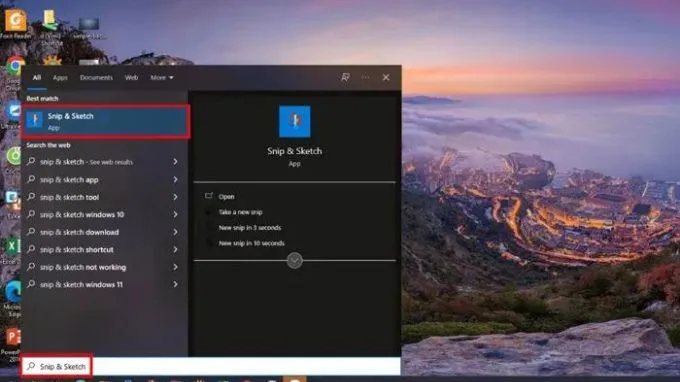Select 'snip & sketch - See web results' suggestion
The image size is (680, 382).
pos(104,162)
